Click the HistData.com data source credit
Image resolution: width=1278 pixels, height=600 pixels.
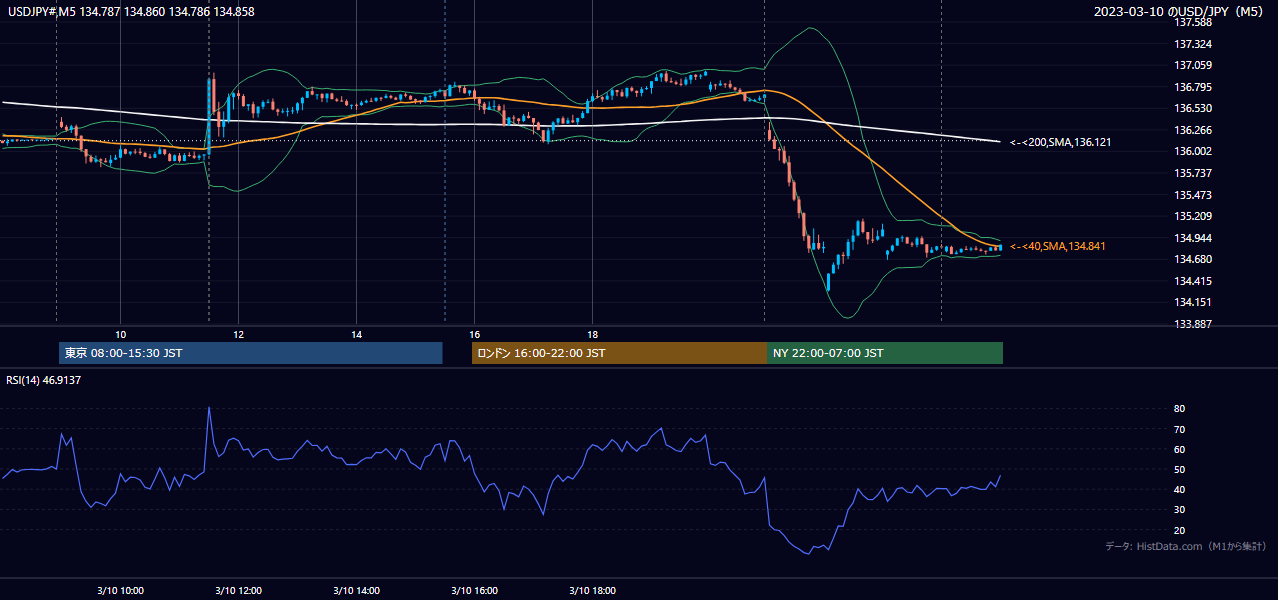(x=1186, y=546)
